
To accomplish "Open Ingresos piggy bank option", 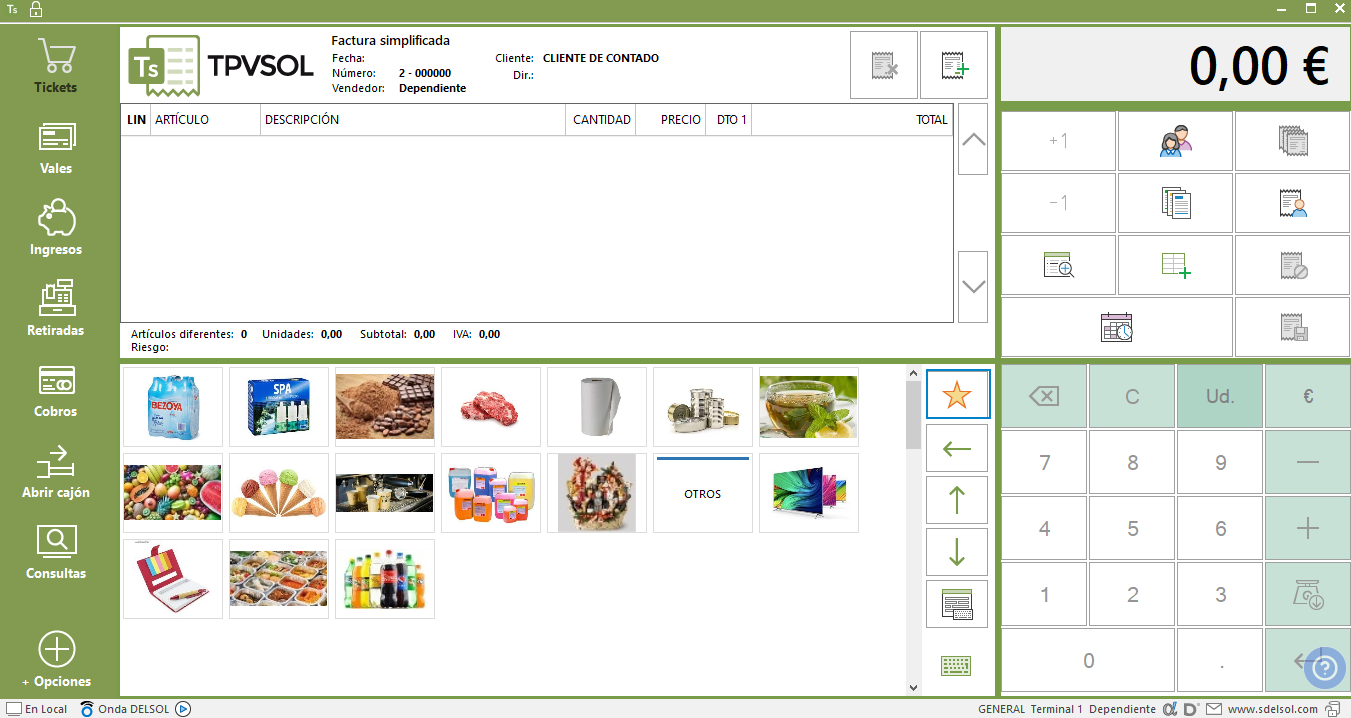I will point(56,229).
